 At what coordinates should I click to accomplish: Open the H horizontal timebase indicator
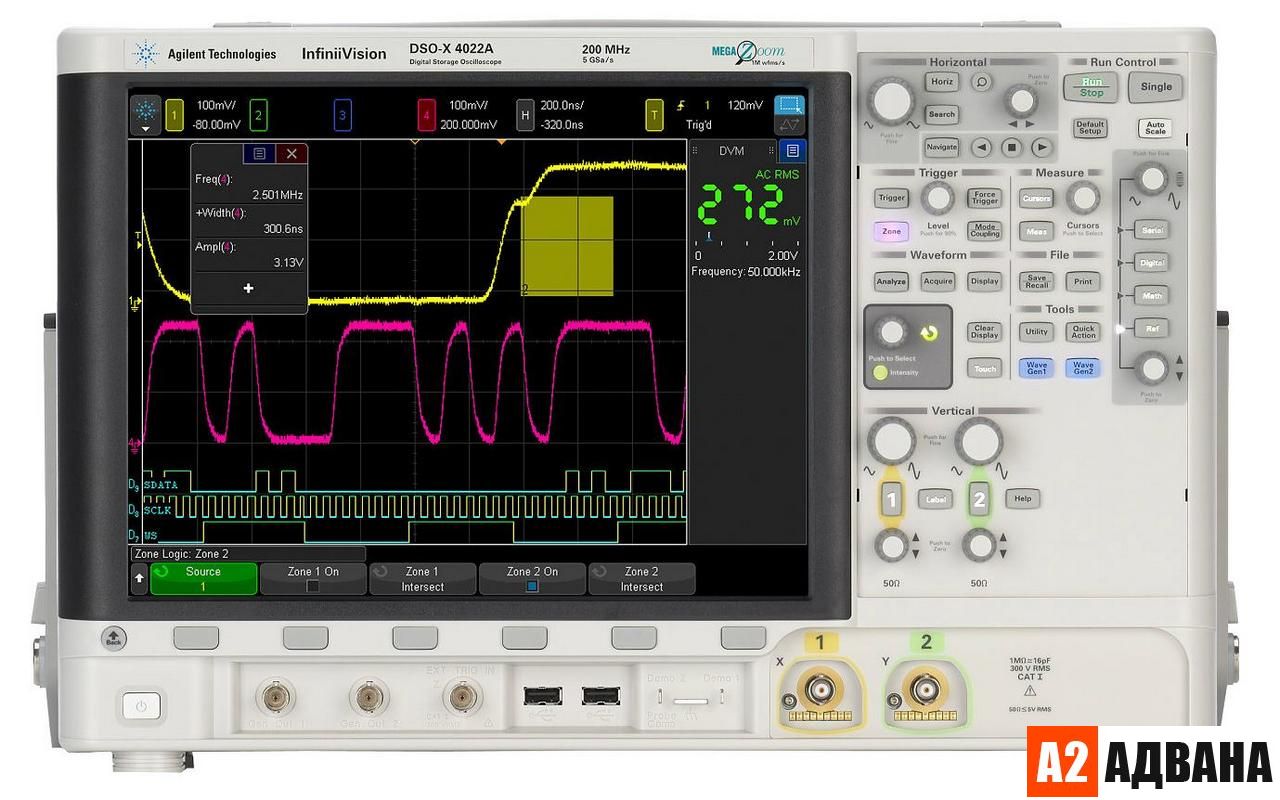point(525,116)
